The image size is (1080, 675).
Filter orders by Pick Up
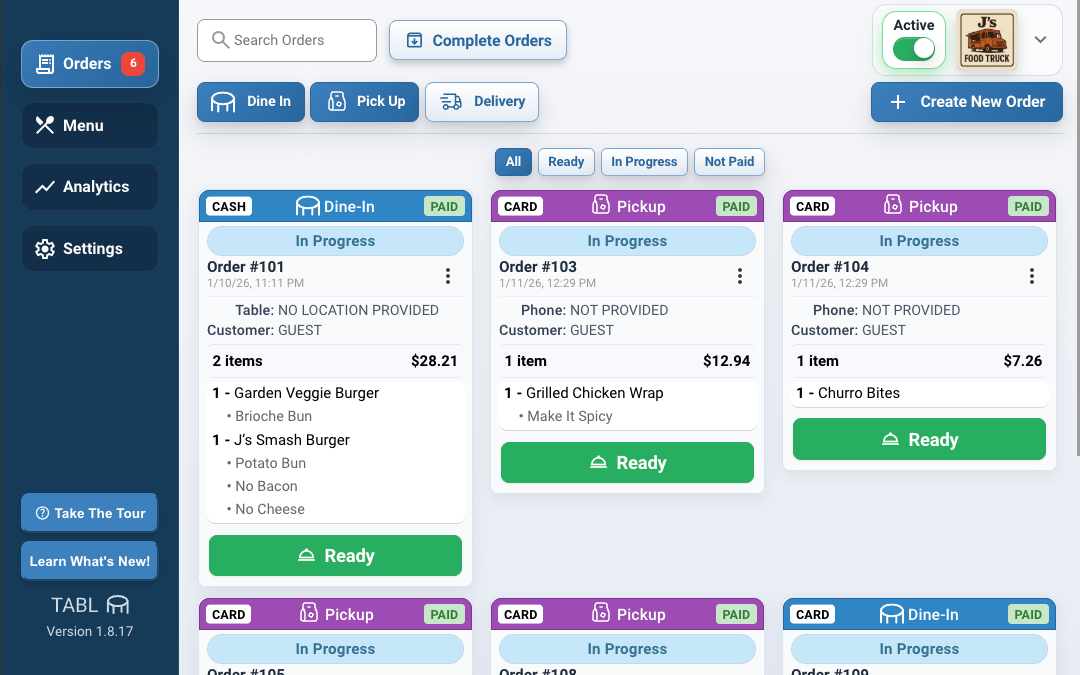click(364, 102)
